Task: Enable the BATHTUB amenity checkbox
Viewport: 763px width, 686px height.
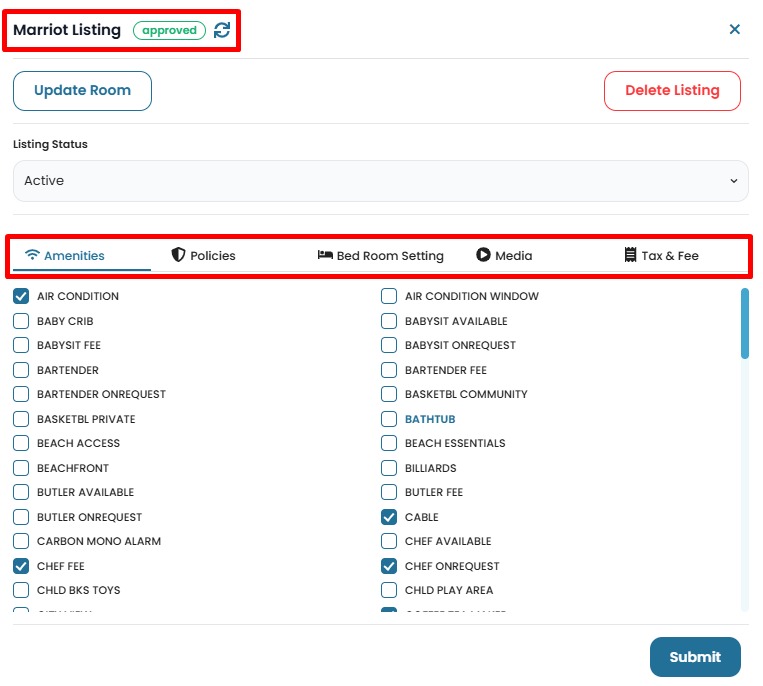Action: coord(389,419)
